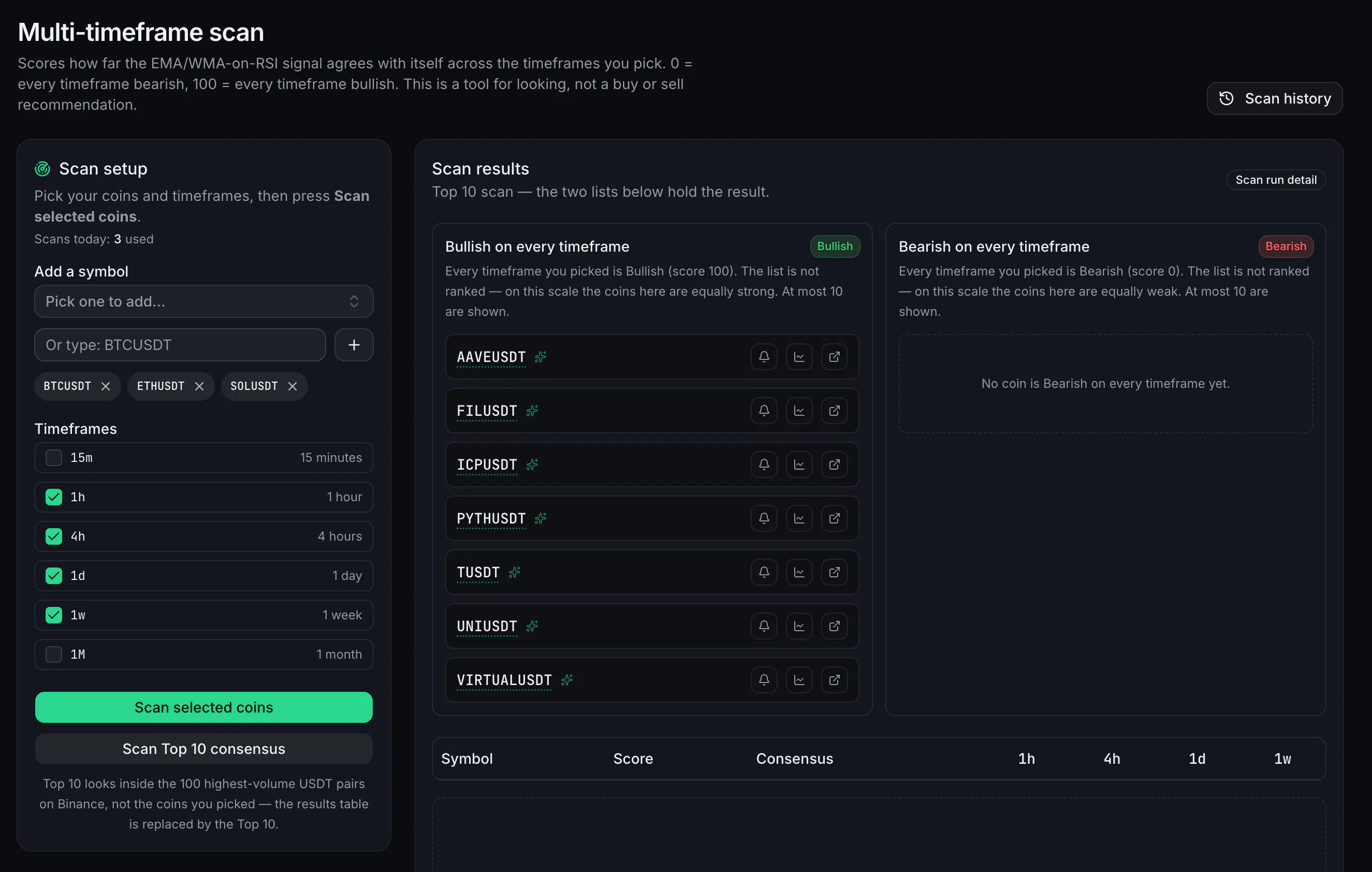
Task: Click the bell icon on FILUSDT row
Action: 764,410
